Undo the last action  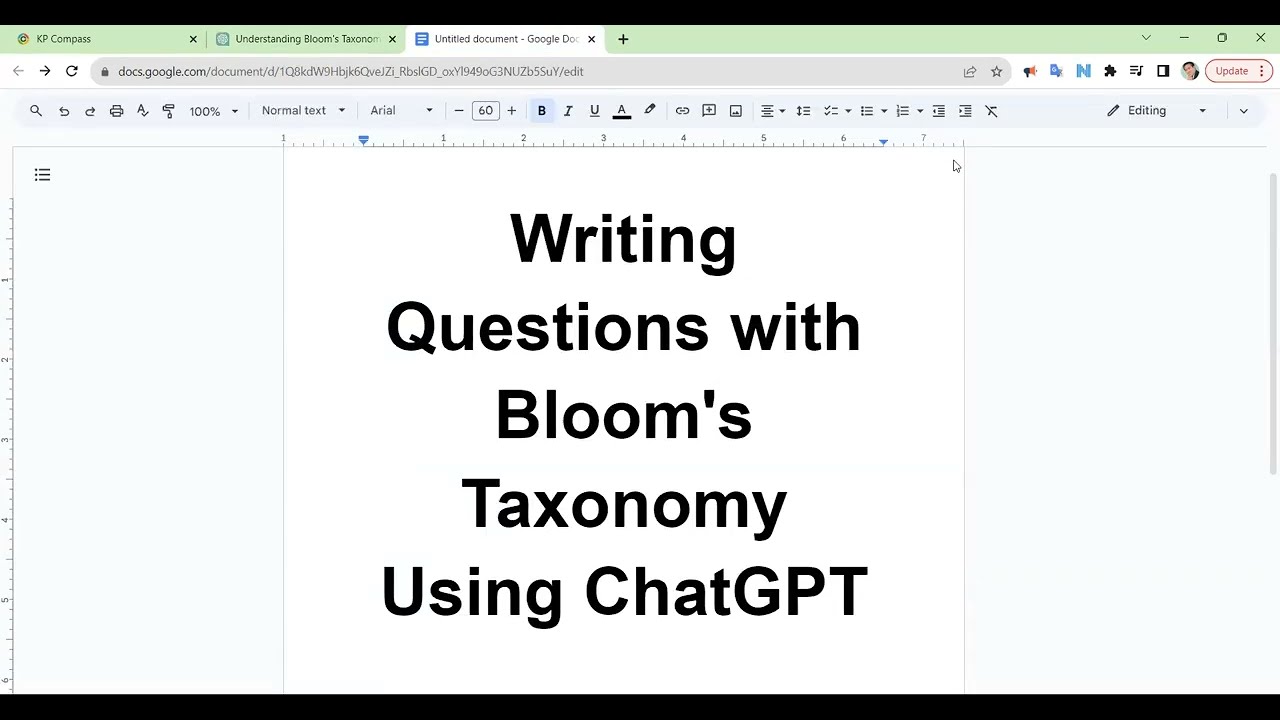point(64,111)
